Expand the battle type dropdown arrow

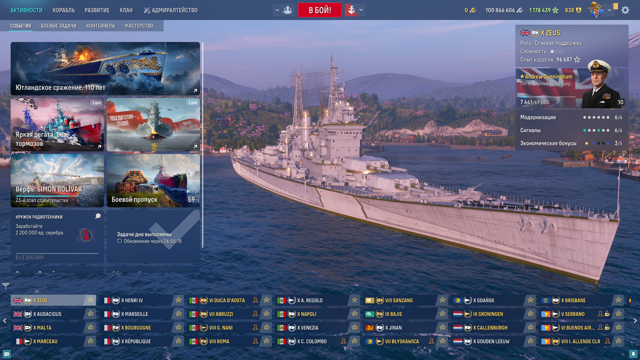pos(361,10)
